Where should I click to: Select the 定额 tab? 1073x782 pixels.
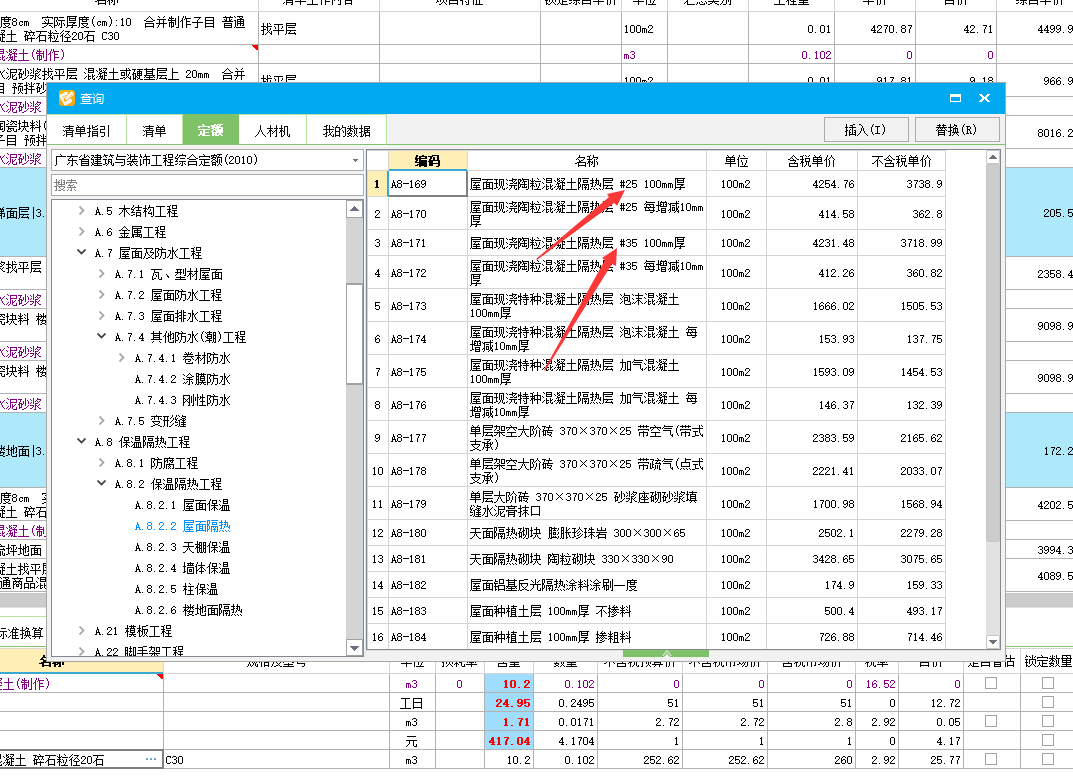tap(210, 130)
